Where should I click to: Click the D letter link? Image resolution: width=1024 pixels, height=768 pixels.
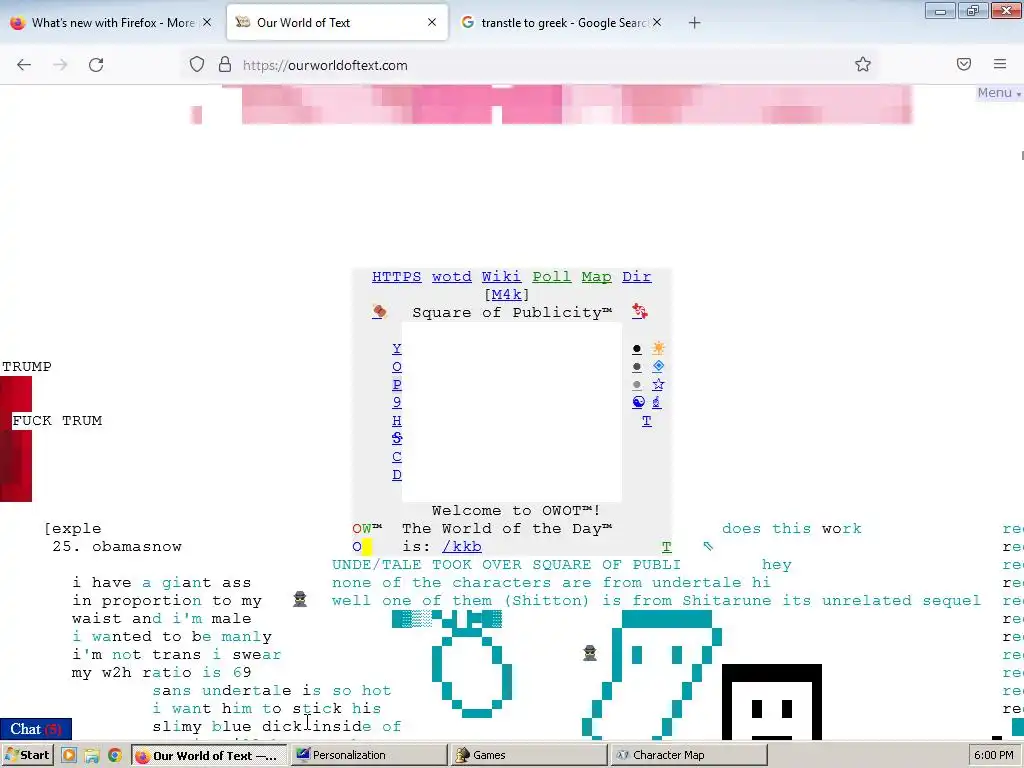[396, 475]
